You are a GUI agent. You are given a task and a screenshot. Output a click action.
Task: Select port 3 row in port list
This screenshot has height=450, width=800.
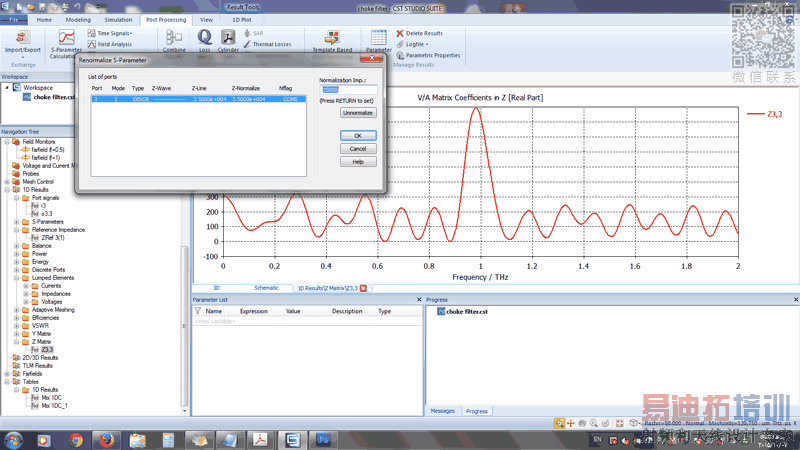pyautogui.click(x=198, y=99)
